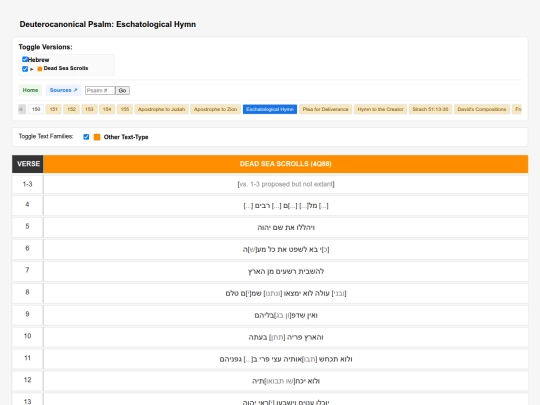Click the orange Other Text-Type swatch
Image resolution: width=540 pixels, height=405 pixels.
point(97,137)
